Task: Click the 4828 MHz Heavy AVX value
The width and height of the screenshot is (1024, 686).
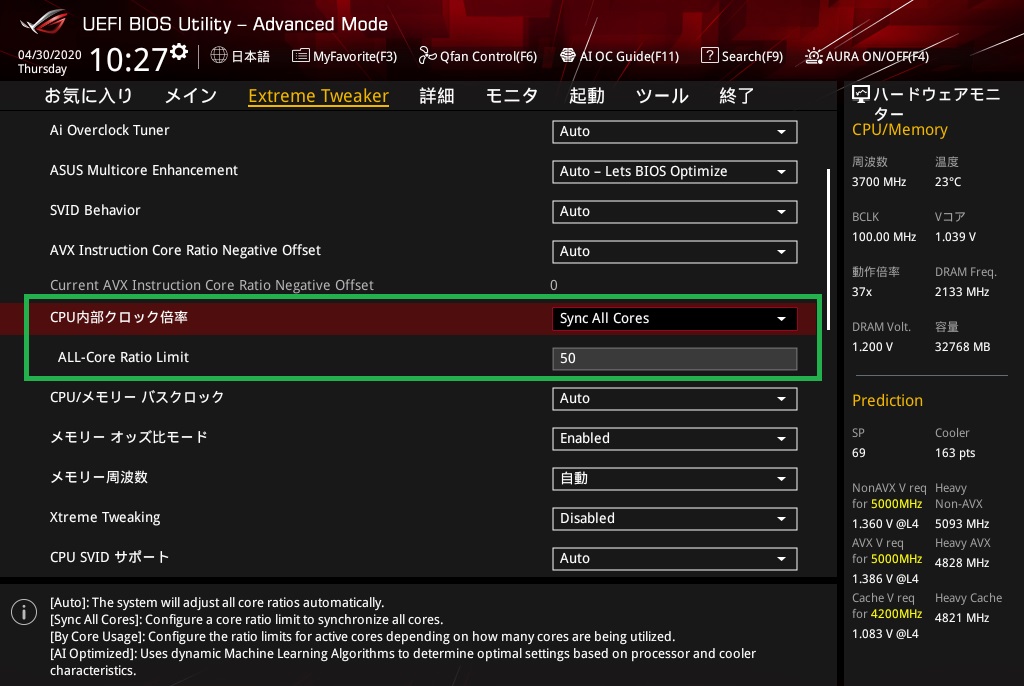Action: pyautogui.click(x=962, y=563)
